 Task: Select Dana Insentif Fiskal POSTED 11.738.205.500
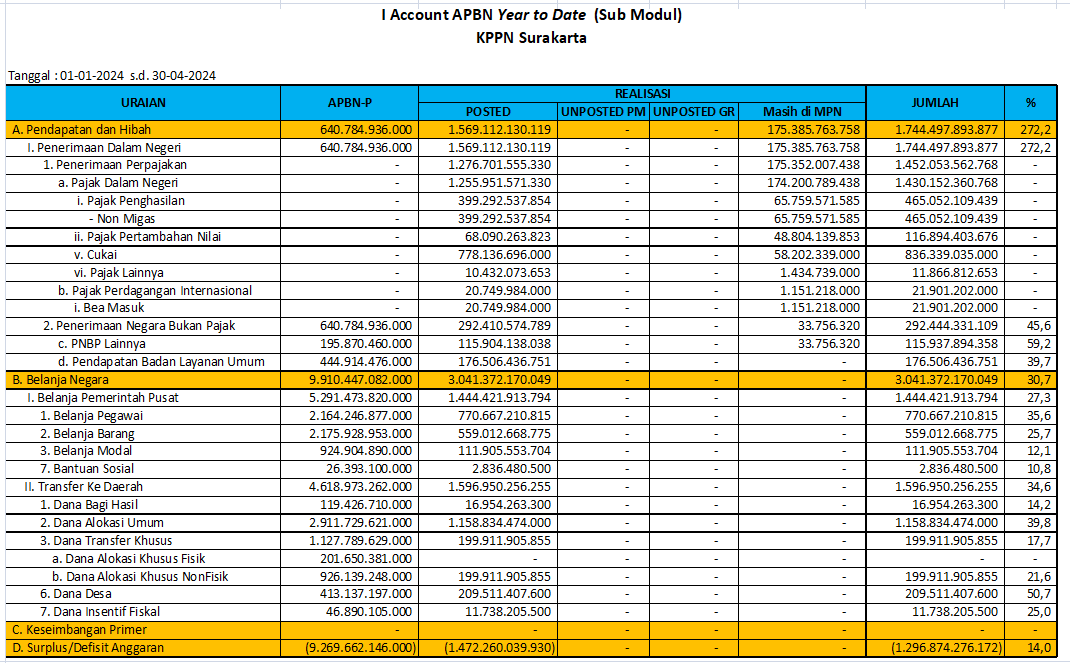click(508, 612)
